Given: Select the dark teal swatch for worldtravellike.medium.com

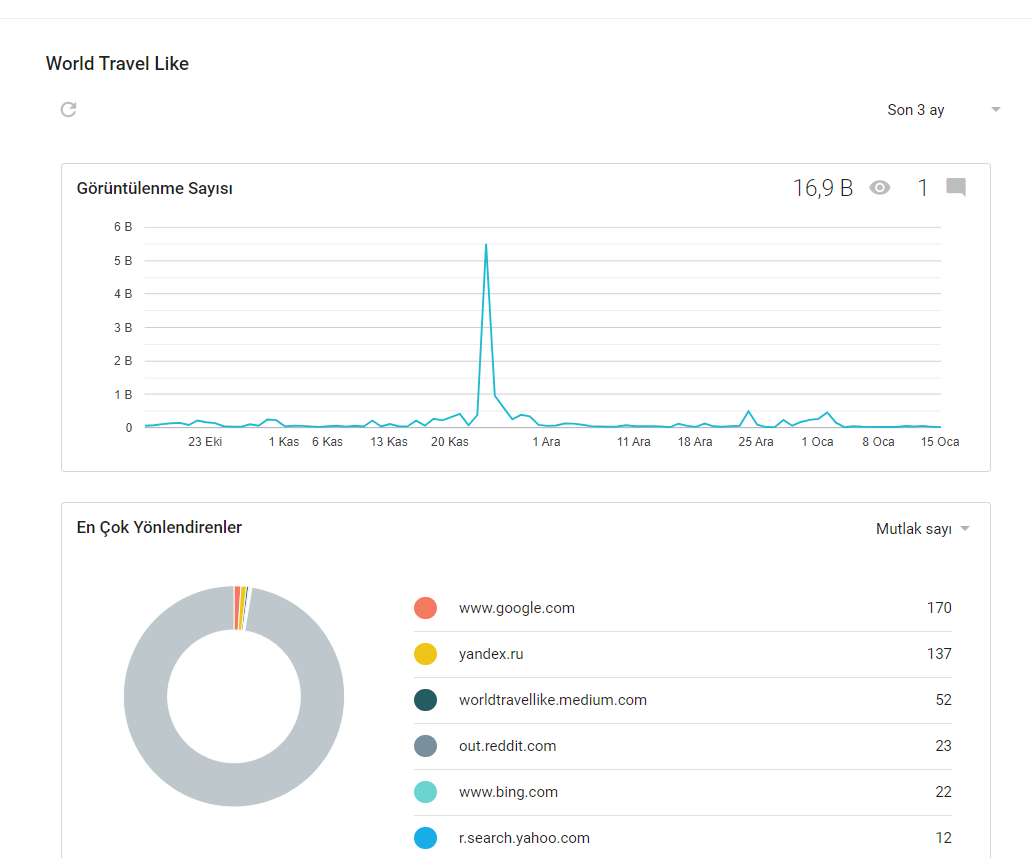Looking at the screenshot, I should 425,700.
